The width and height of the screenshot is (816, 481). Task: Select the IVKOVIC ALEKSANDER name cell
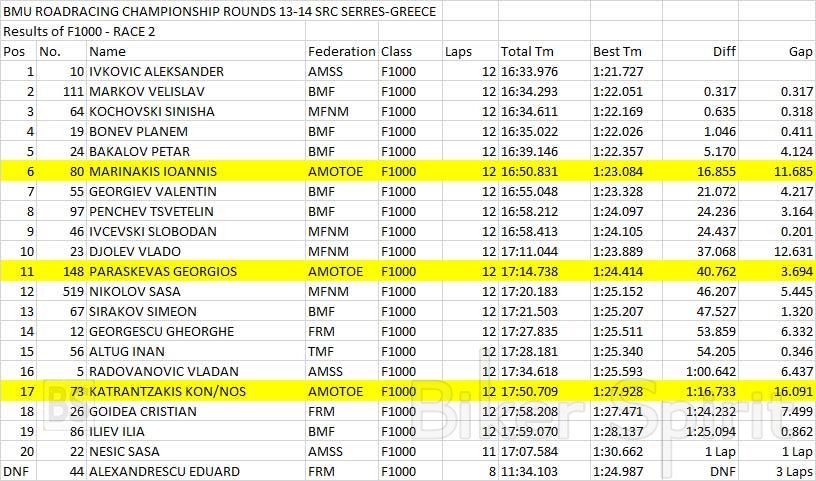pos(156,71)
